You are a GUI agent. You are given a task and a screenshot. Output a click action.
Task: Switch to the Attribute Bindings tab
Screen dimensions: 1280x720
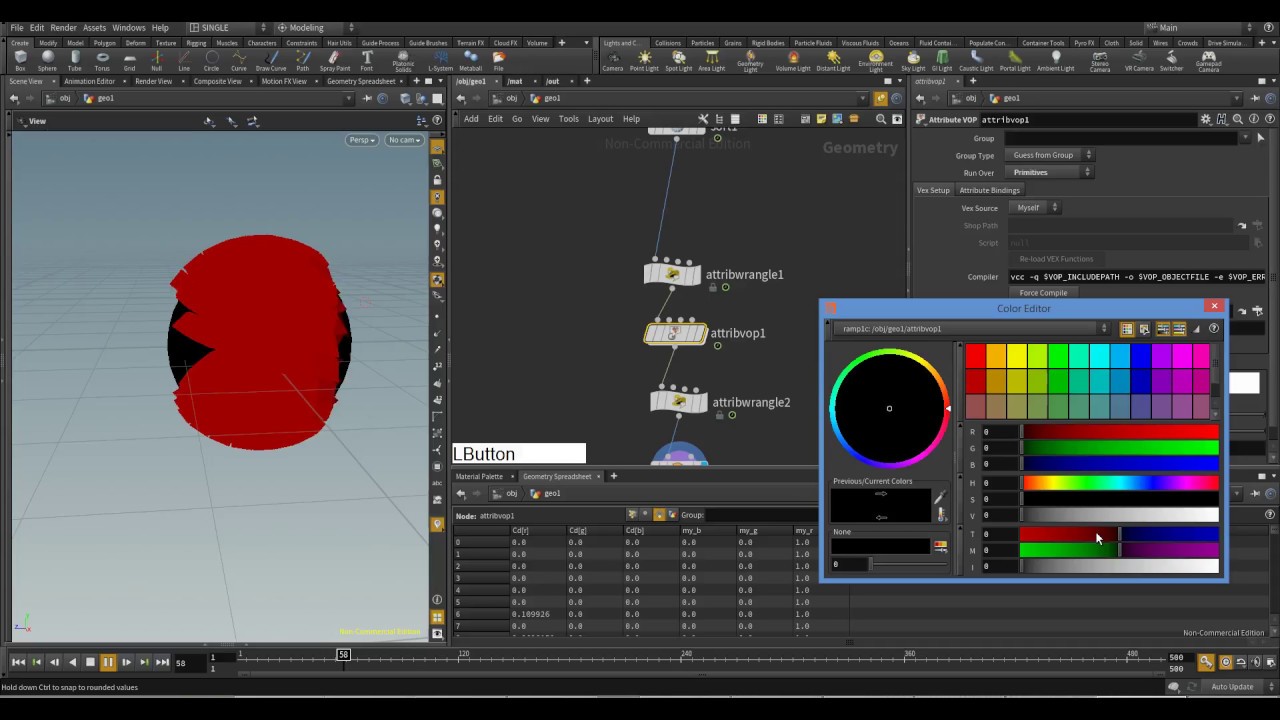(989, 190)
